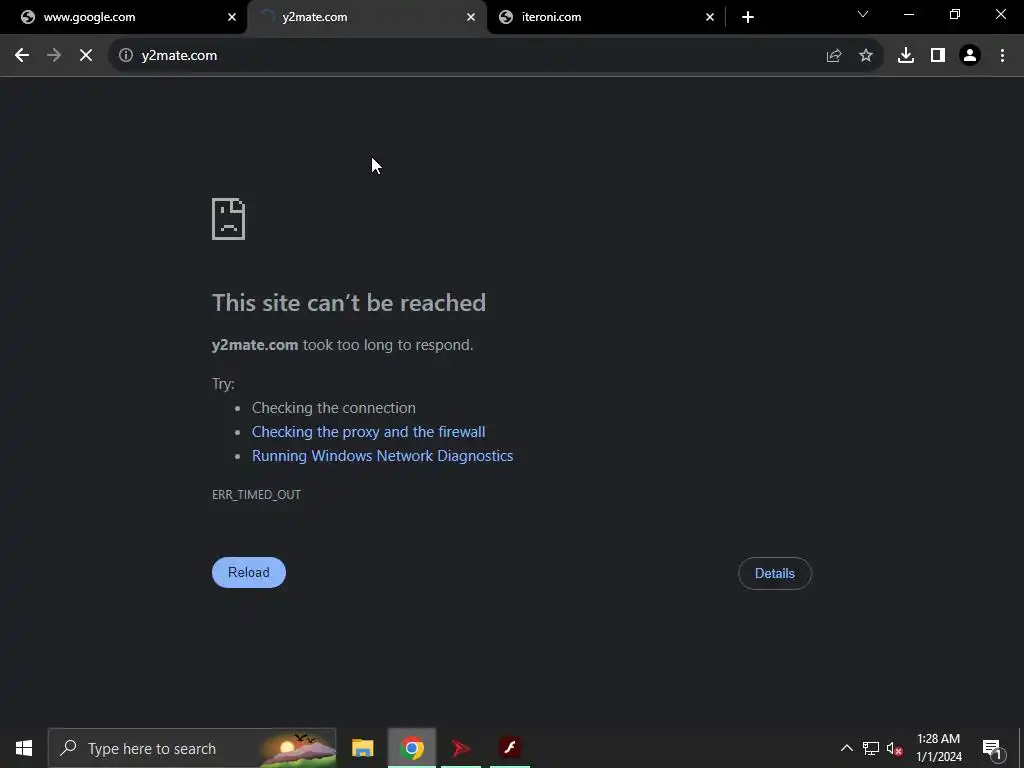Click the forward navigation arrow
This screenshot has width=1024, height=768.
54,56
